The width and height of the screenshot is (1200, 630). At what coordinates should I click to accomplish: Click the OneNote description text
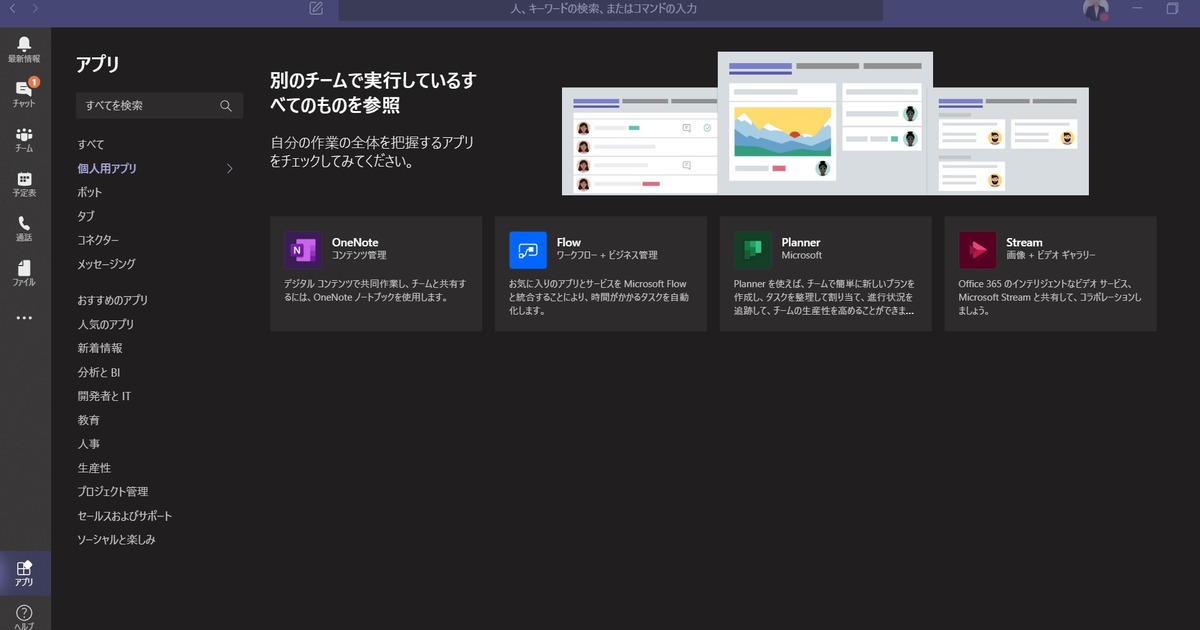374,290
